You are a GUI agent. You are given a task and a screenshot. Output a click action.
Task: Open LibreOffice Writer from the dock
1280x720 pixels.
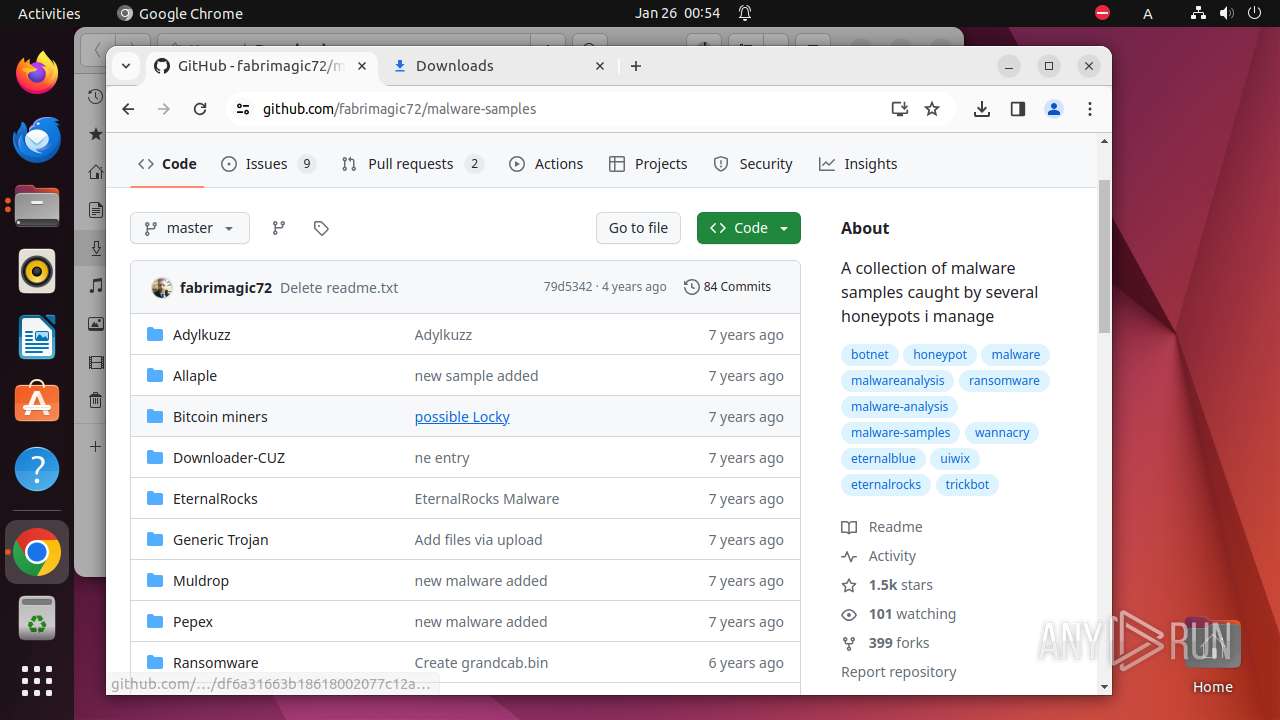click(37, 337)
